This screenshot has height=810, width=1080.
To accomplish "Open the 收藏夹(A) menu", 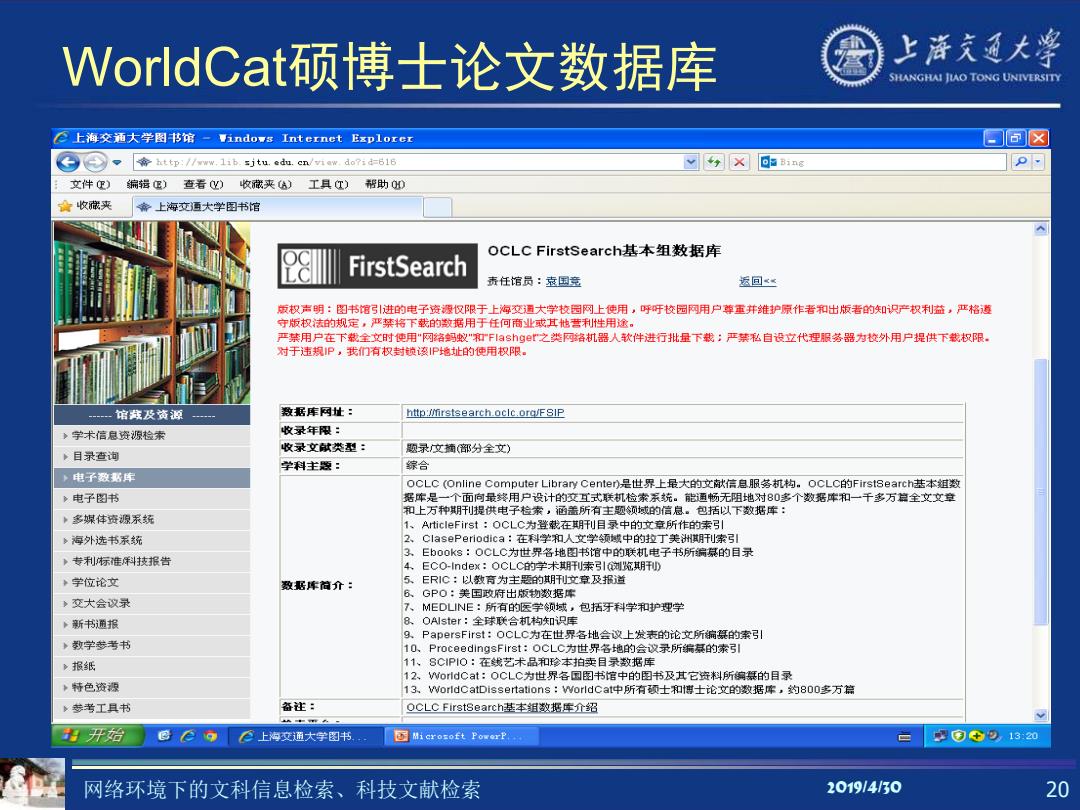I will click(x=265, y=184).
